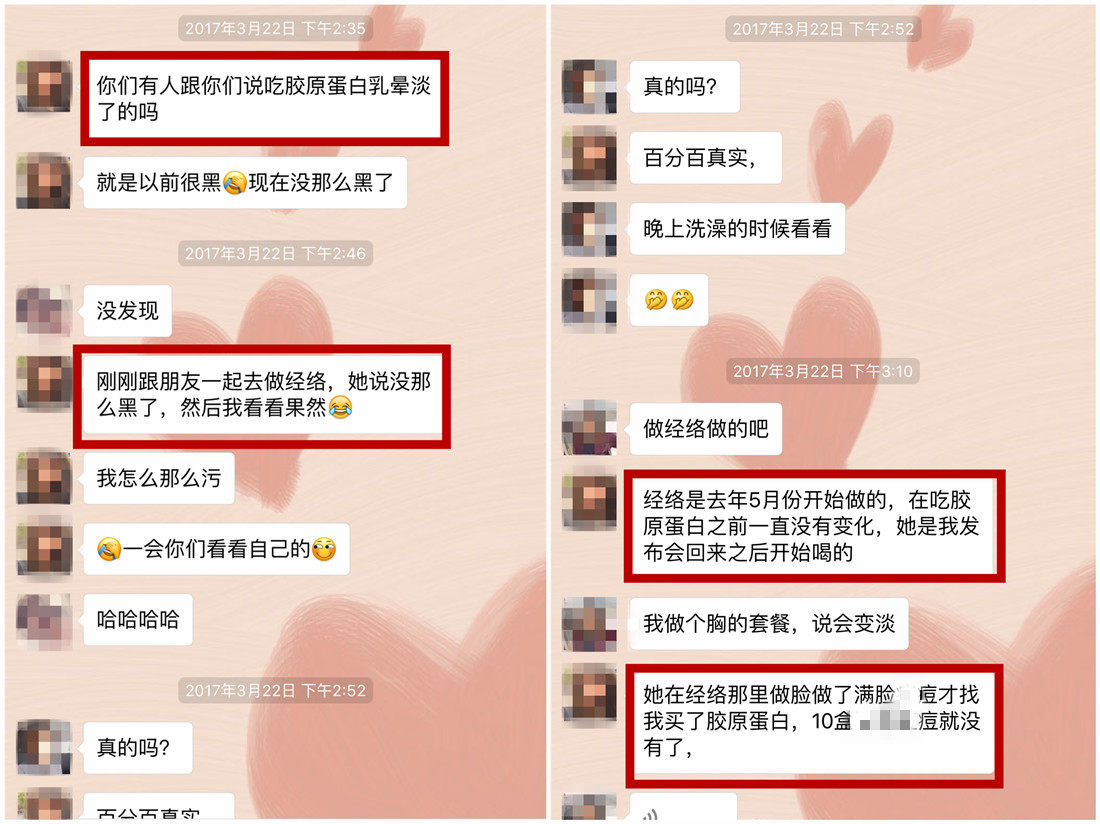This screenshot has width=1100, height=824.
Task: Select the '没发现' chat bubble
Action: coord(127,311)
